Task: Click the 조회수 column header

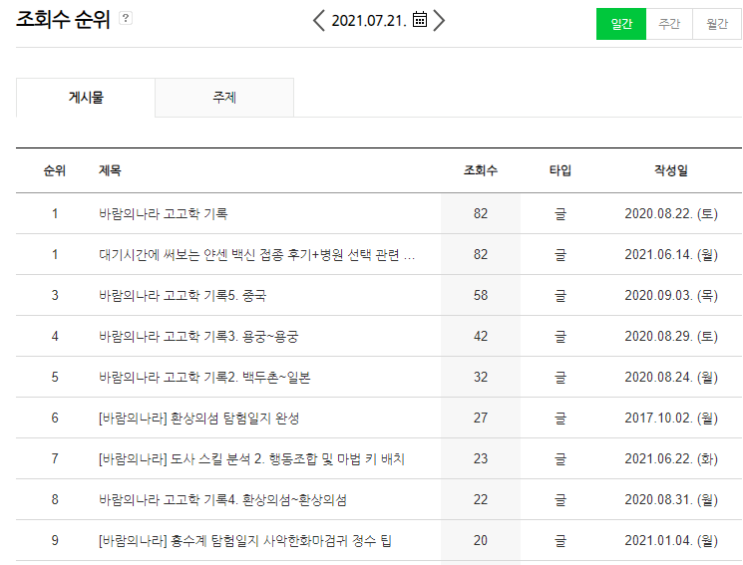Action: pyautogui.click(x=480, y=171)
